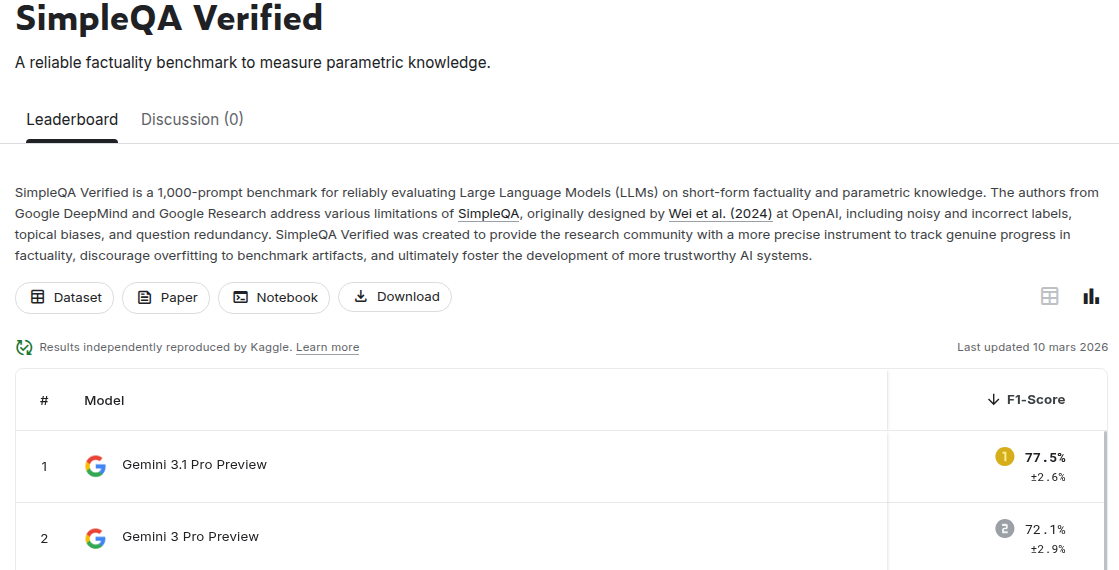Open the Discussion (0) tab
The width and height of the screenshot is (1119, 570).
[x=192, y=120]
